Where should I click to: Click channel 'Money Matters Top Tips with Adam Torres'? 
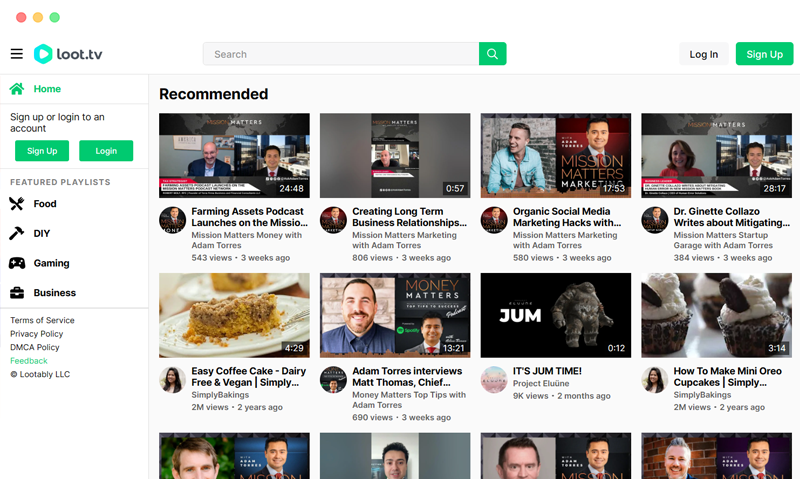tap(409, 400)
